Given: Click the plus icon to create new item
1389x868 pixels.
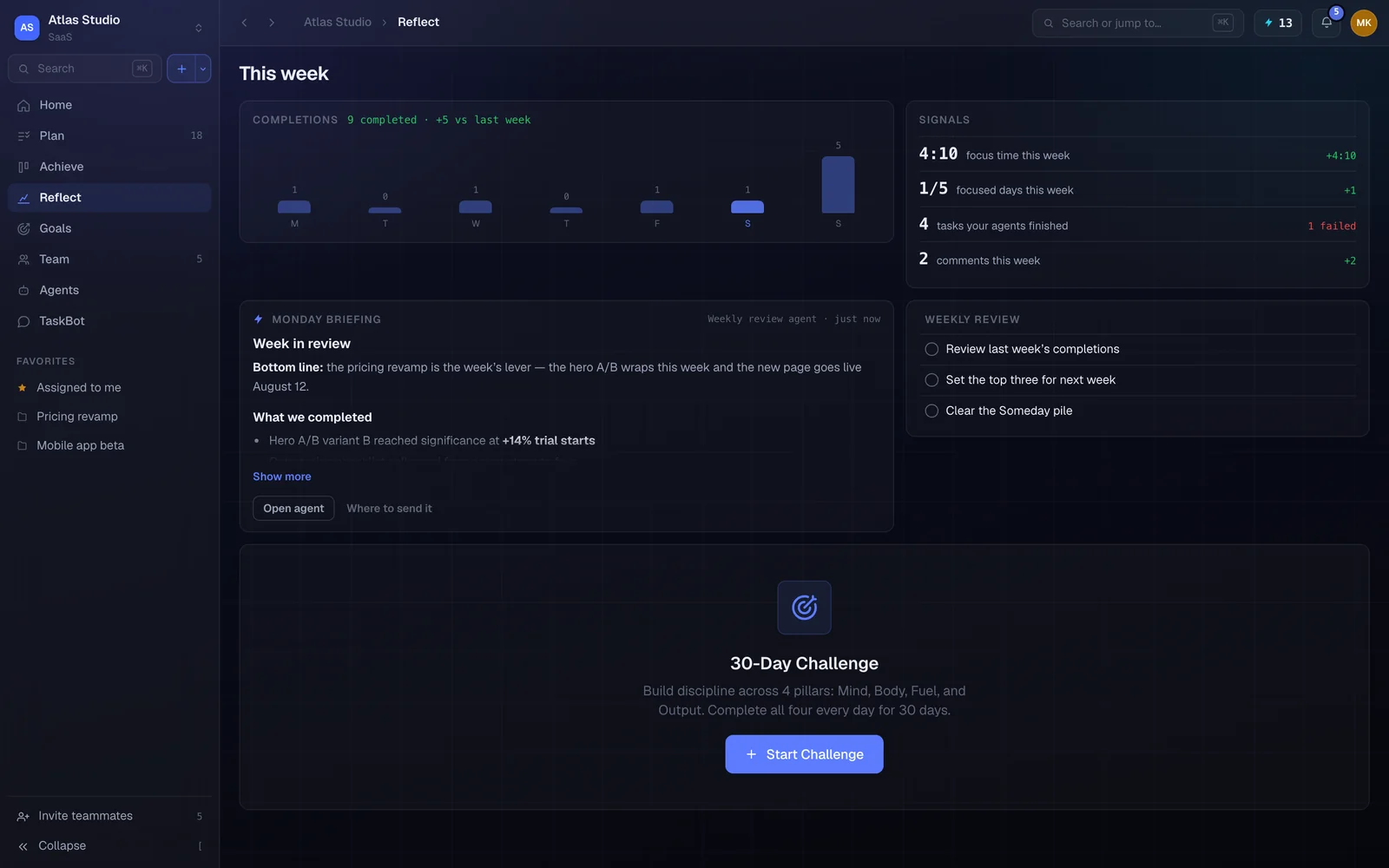Looking at the screenshot, I should pos(181,69).
